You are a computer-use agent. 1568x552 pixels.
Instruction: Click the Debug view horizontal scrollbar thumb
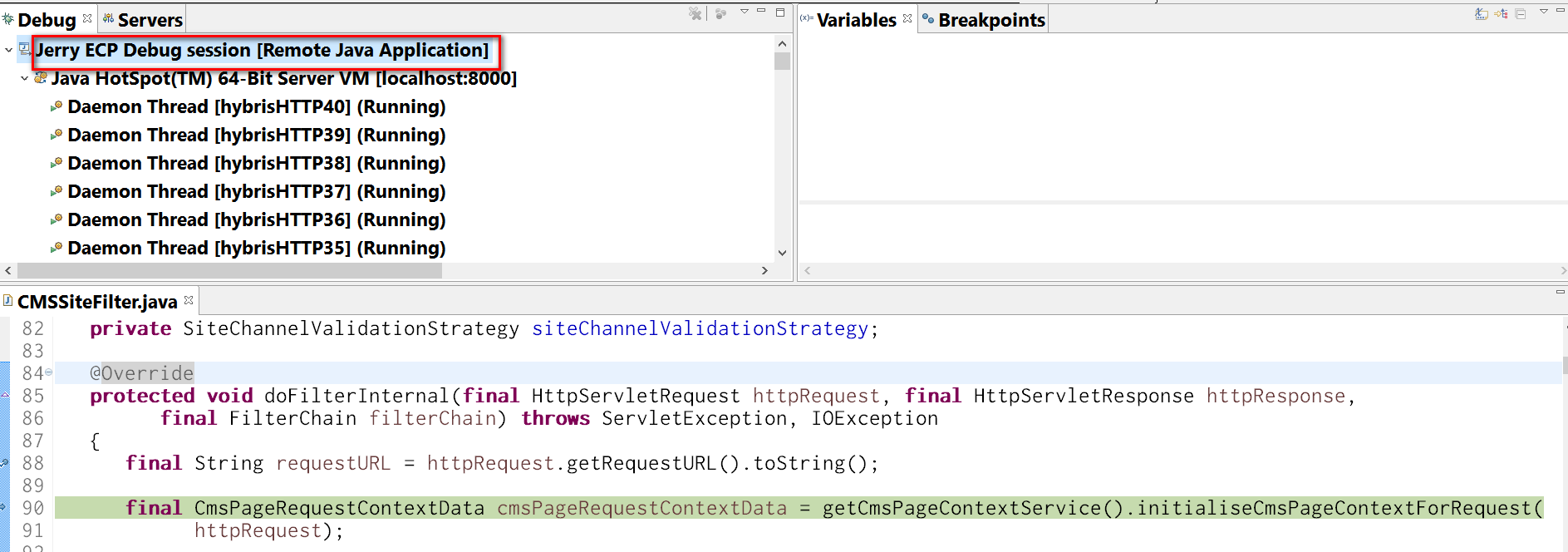[x=229, y=271]
